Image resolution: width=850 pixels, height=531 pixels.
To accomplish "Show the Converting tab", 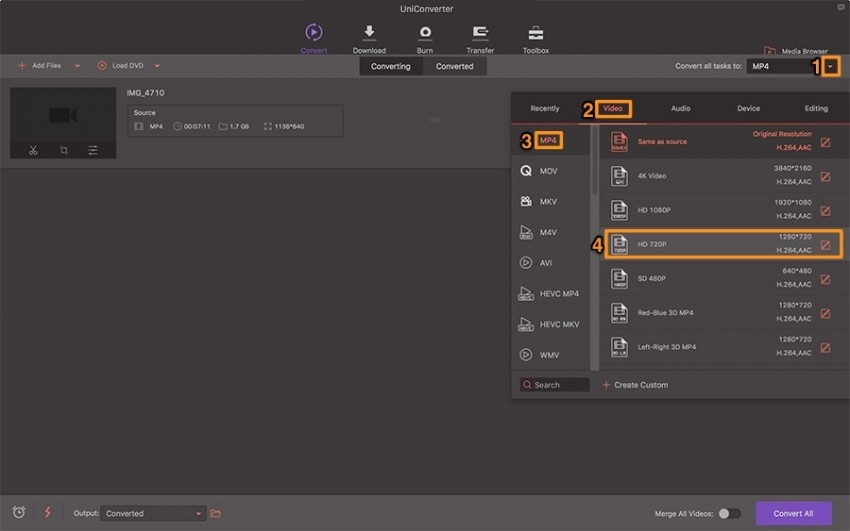I will [391, 66].
